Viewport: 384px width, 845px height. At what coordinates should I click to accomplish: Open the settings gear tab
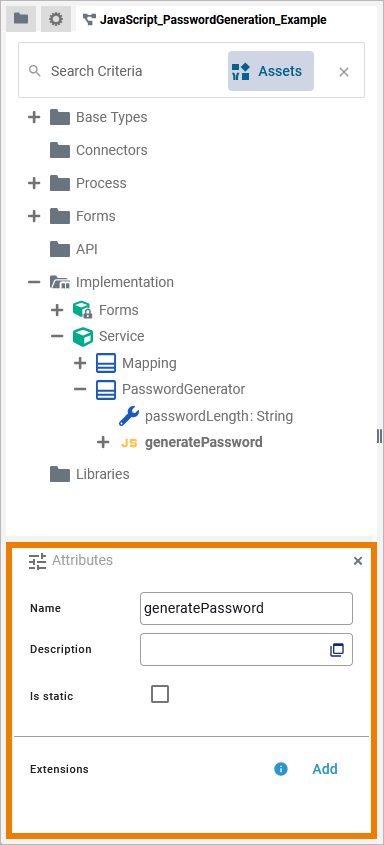[55, 19]
